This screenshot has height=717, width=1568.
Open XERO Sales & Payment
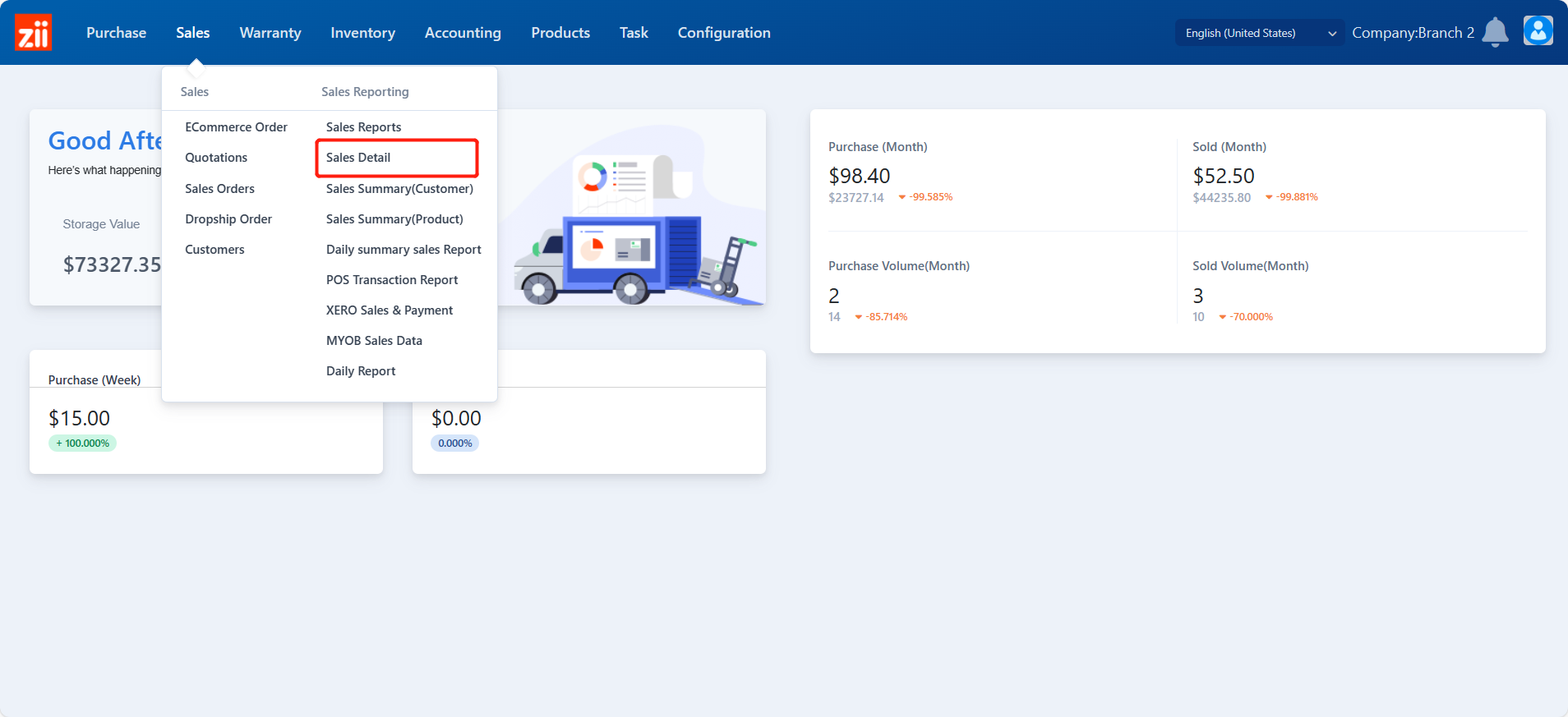[390, 310]
